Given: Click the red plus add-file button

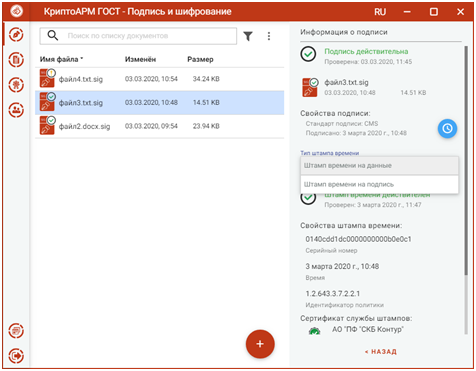Looking at the screenshot, I should coord(260,344).
